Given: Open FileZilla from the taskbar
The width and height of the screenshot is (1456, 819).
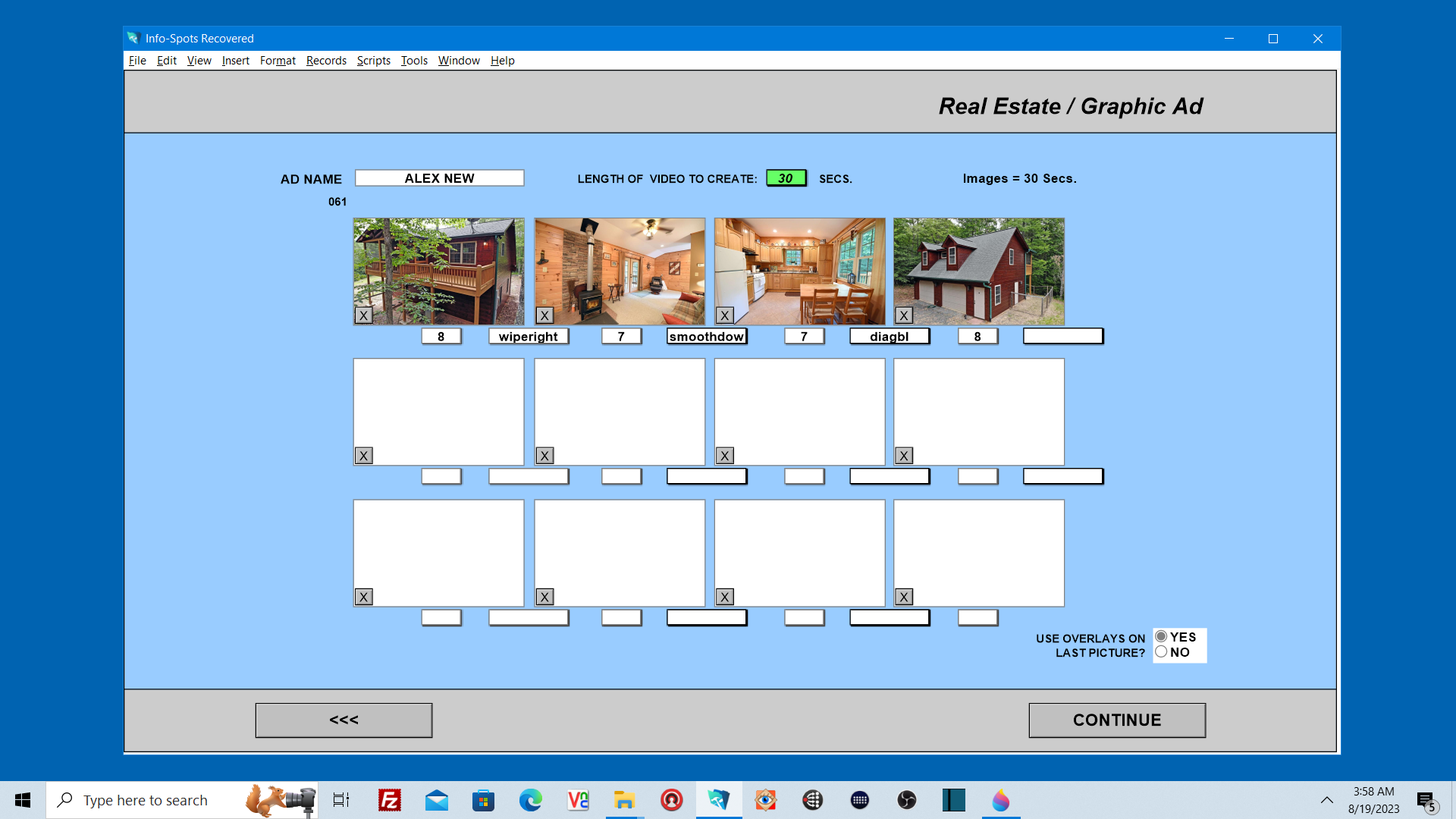Looking at the screenshot, I should tap(390, 800).
